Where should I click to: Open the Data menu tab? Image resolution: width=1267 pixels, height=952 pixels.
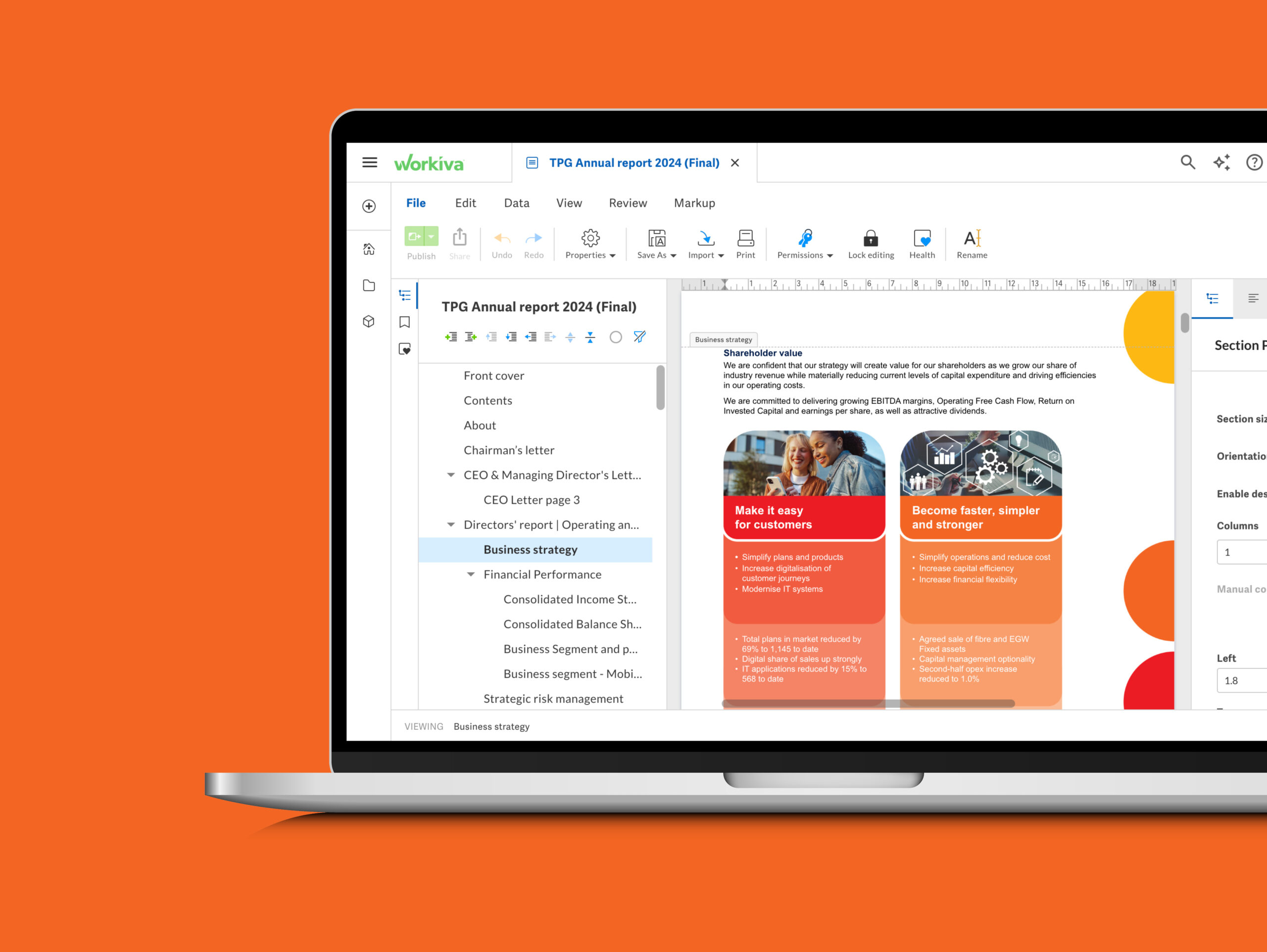516,203
